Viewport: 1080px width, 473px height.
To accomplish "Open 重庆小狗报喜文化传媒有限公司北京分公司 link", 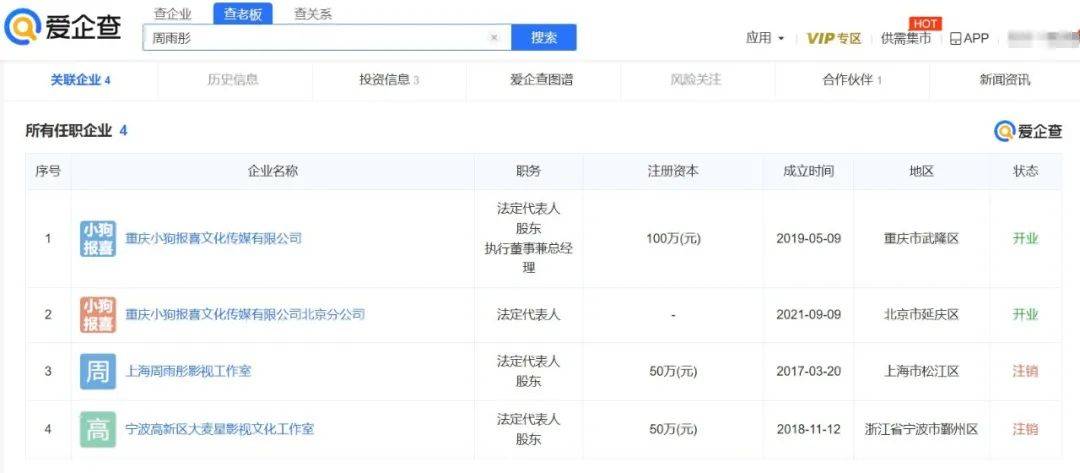I will pyautogui.click(x=245, y=315).
